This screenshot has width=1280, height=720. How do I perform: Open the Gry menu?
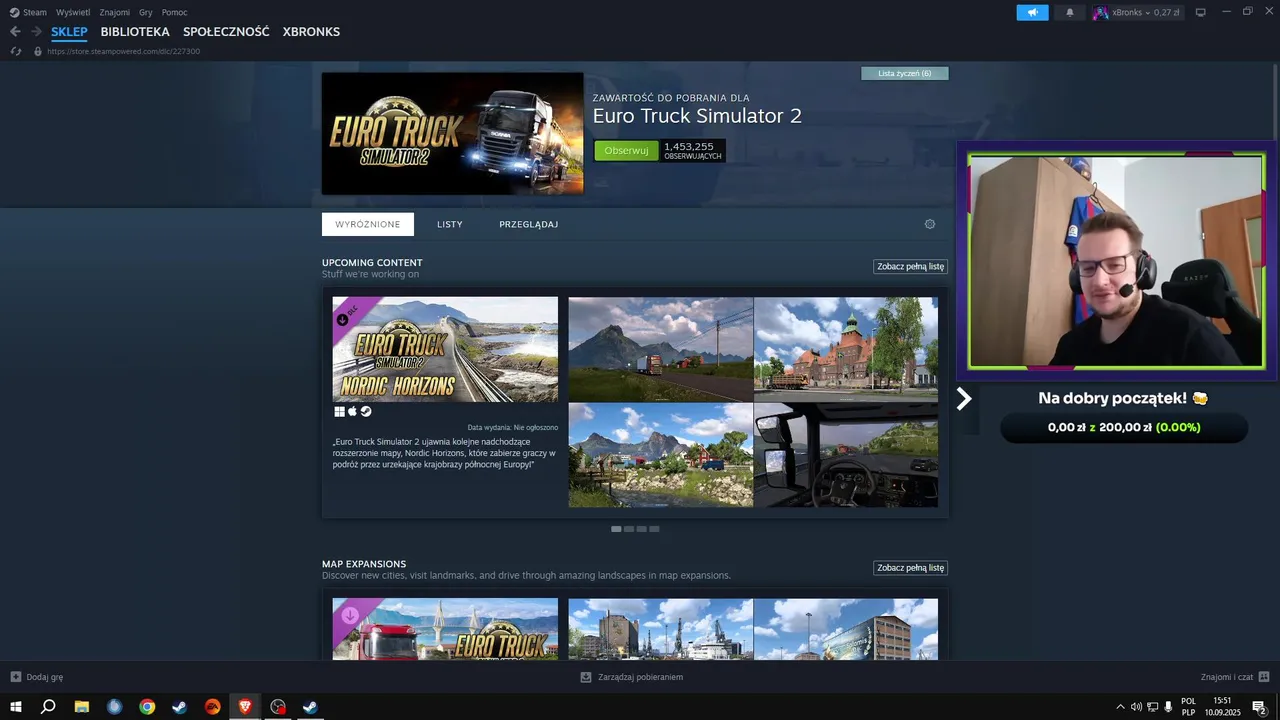coord(146,12)
